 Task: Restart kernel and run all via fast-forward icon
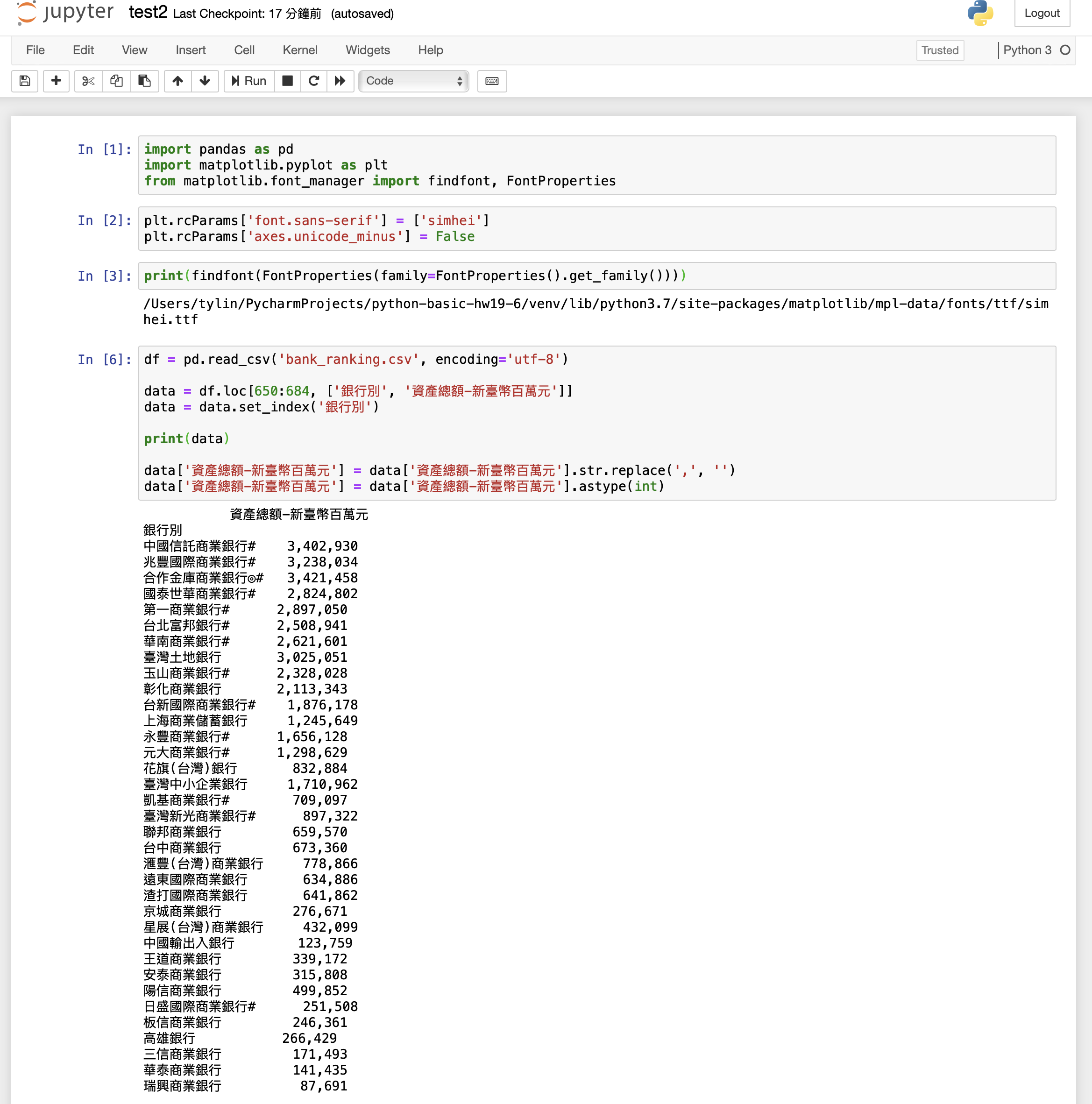[x=340, y=81]
